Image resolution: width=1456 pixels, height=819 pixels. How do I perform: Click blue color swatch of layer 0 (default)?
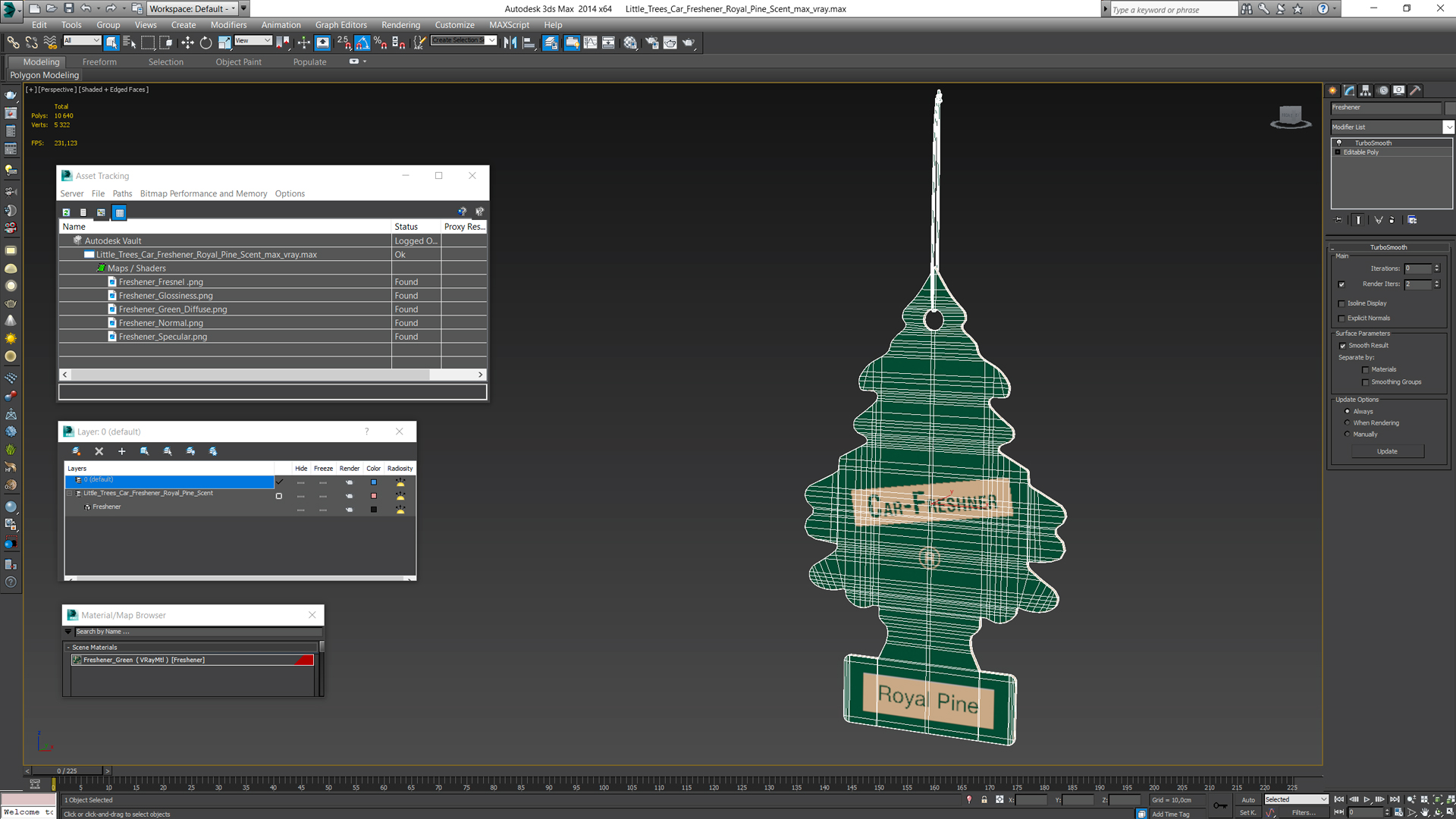tap(373, 482)
